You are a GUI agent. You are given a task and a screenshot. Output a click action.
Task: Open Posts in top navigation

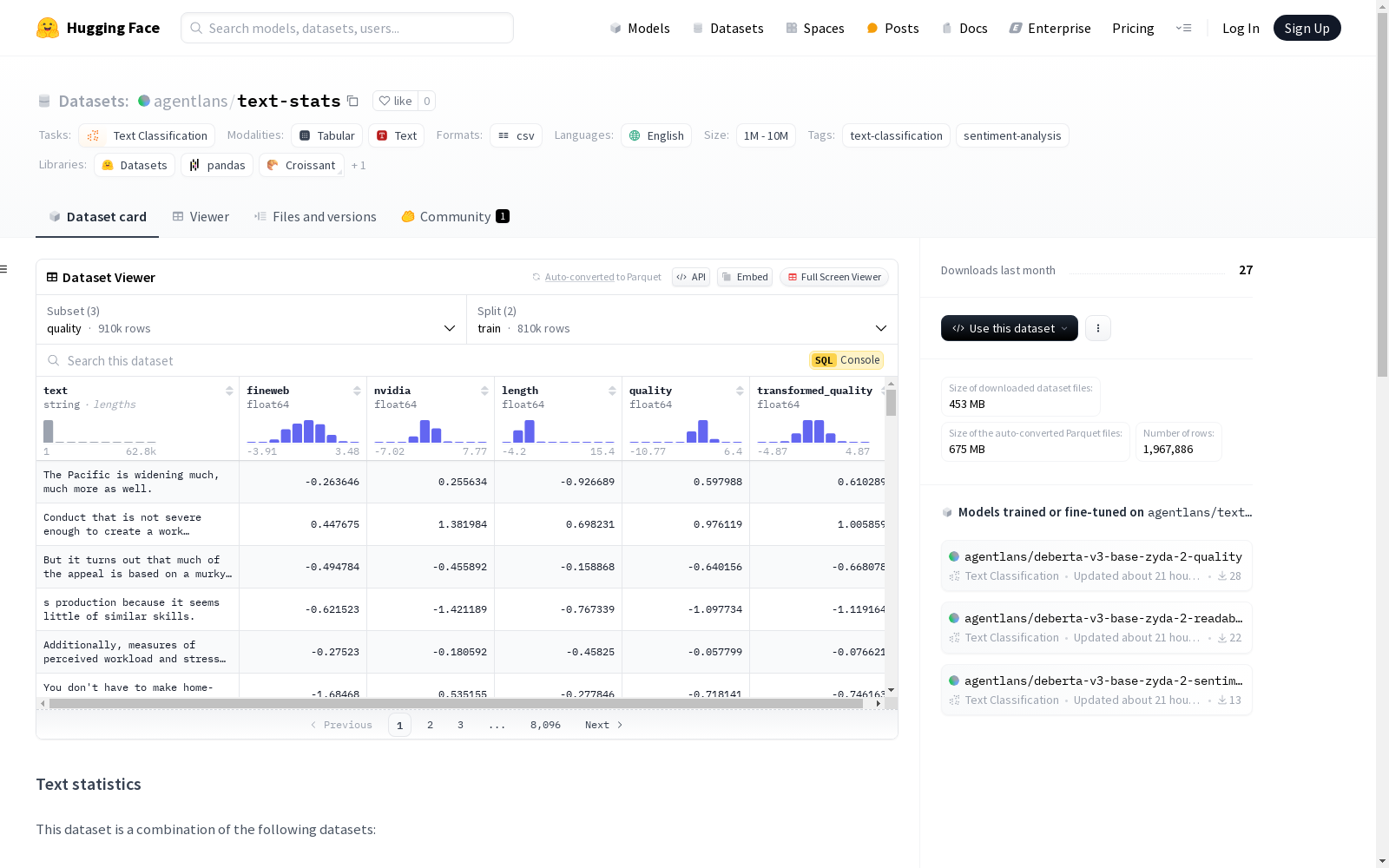click(x=892, y=28)
